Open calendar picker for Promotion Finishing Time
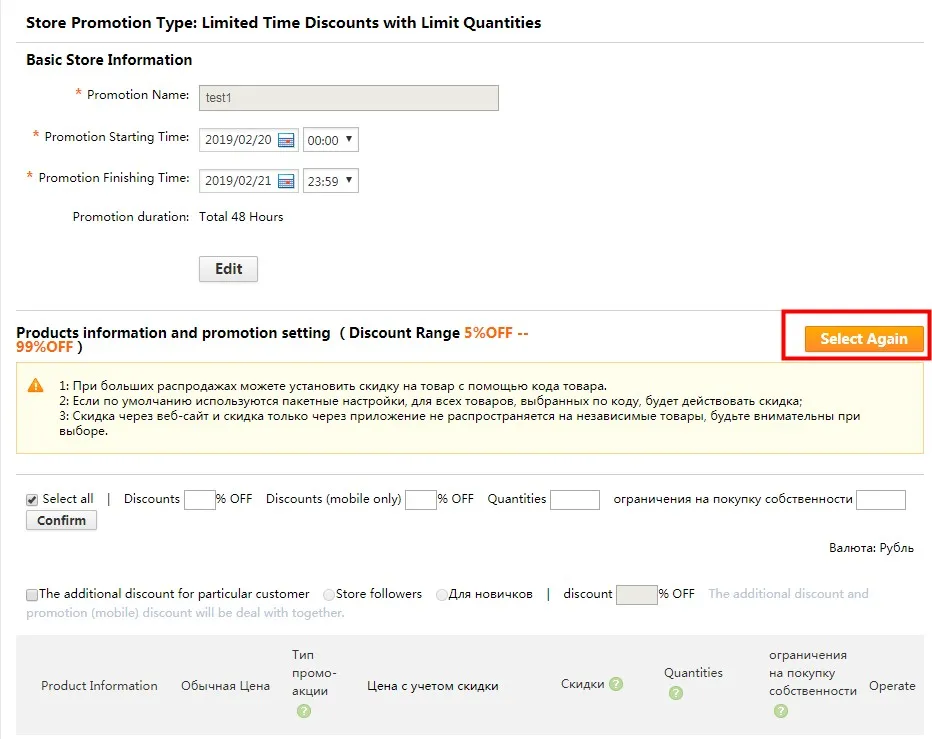932x739 pixels. 286,181
